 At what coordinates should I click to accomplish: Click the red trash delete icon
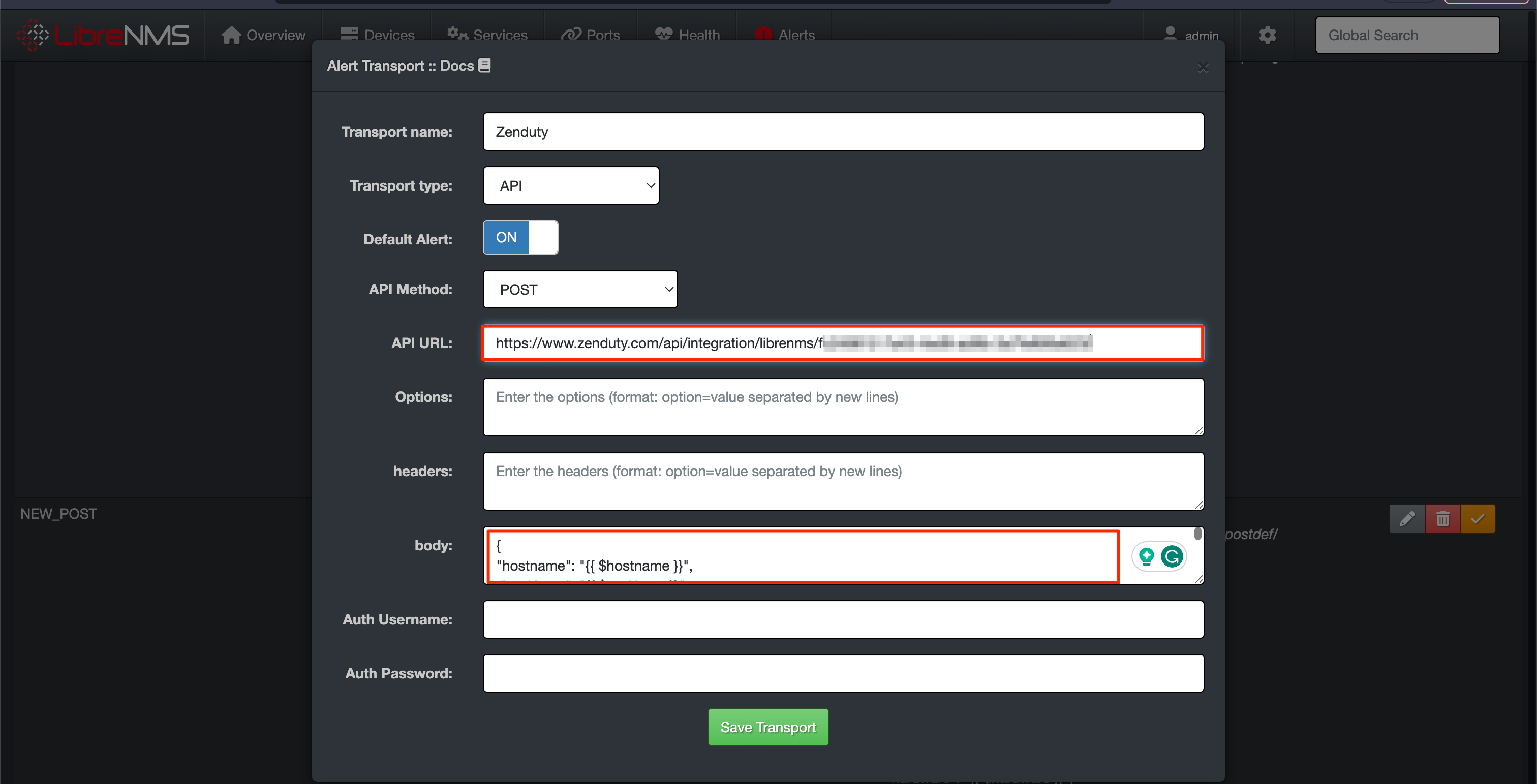tap(1443, 518)
